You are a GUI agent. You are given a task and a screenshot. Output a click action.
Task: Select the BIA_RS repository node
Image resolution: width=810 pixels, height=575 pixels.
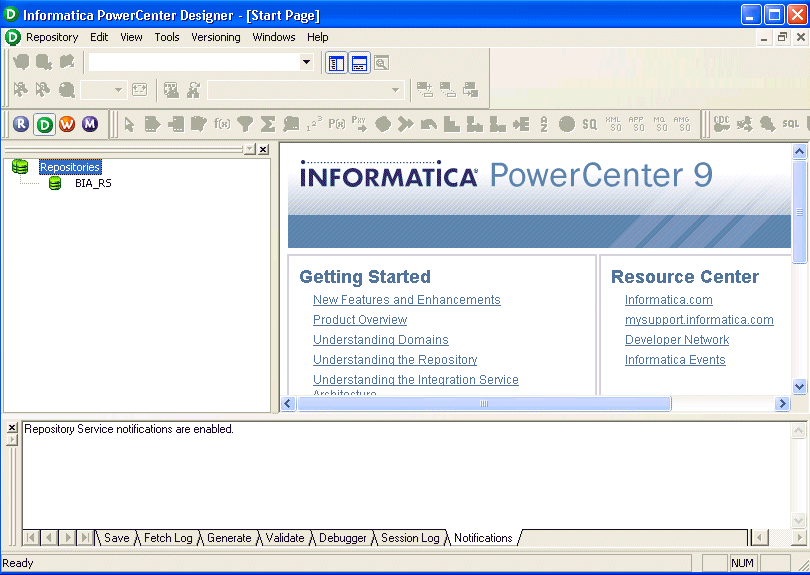93,183
